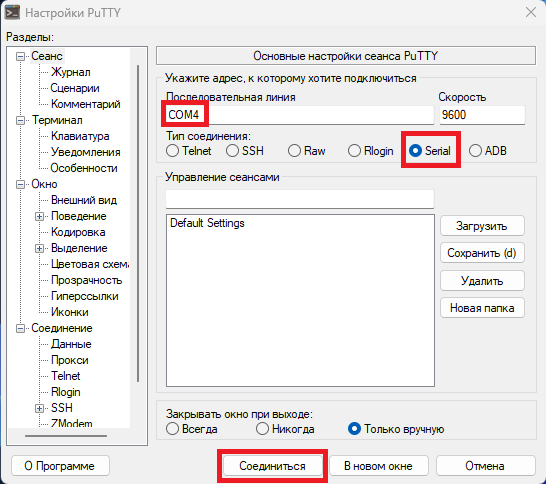Click the В новом окне button
Viewport: 546px width, 484px height.
(x=379, y=466)
